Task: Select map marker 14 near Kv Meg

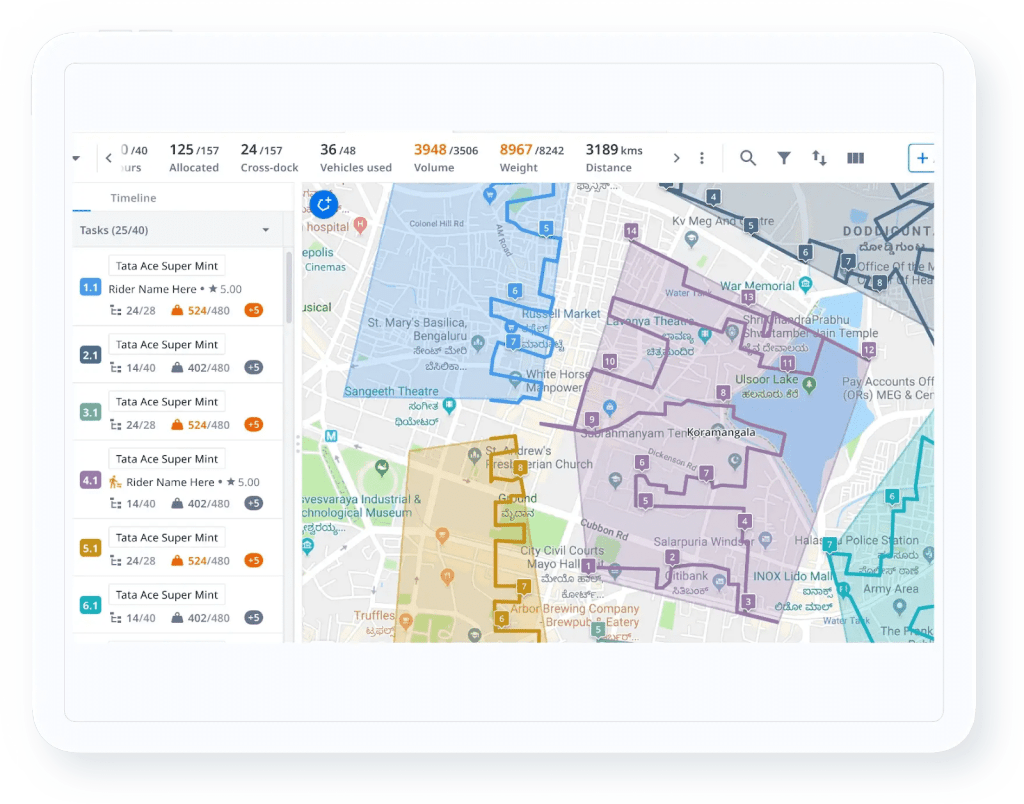Action: 631,231
